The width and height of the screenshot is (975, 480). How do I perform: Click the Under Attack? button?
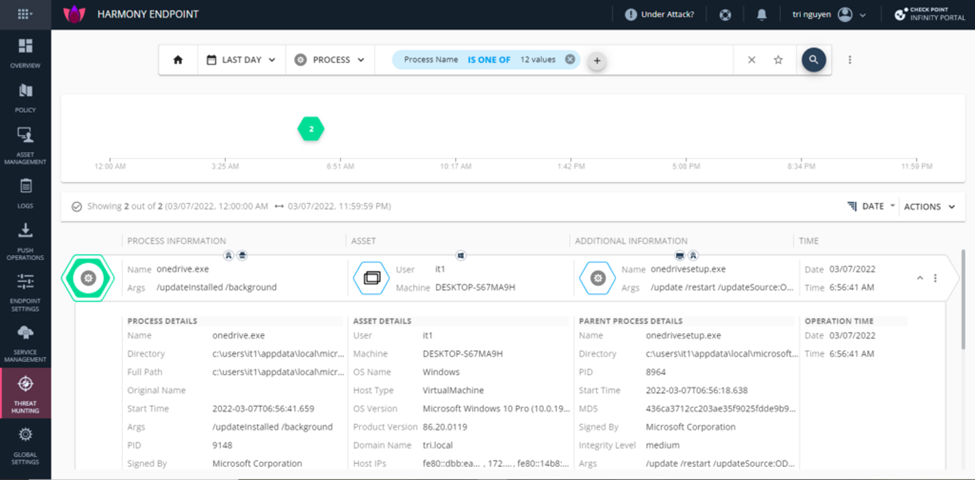pyautogui.click(x=660, y=14)
